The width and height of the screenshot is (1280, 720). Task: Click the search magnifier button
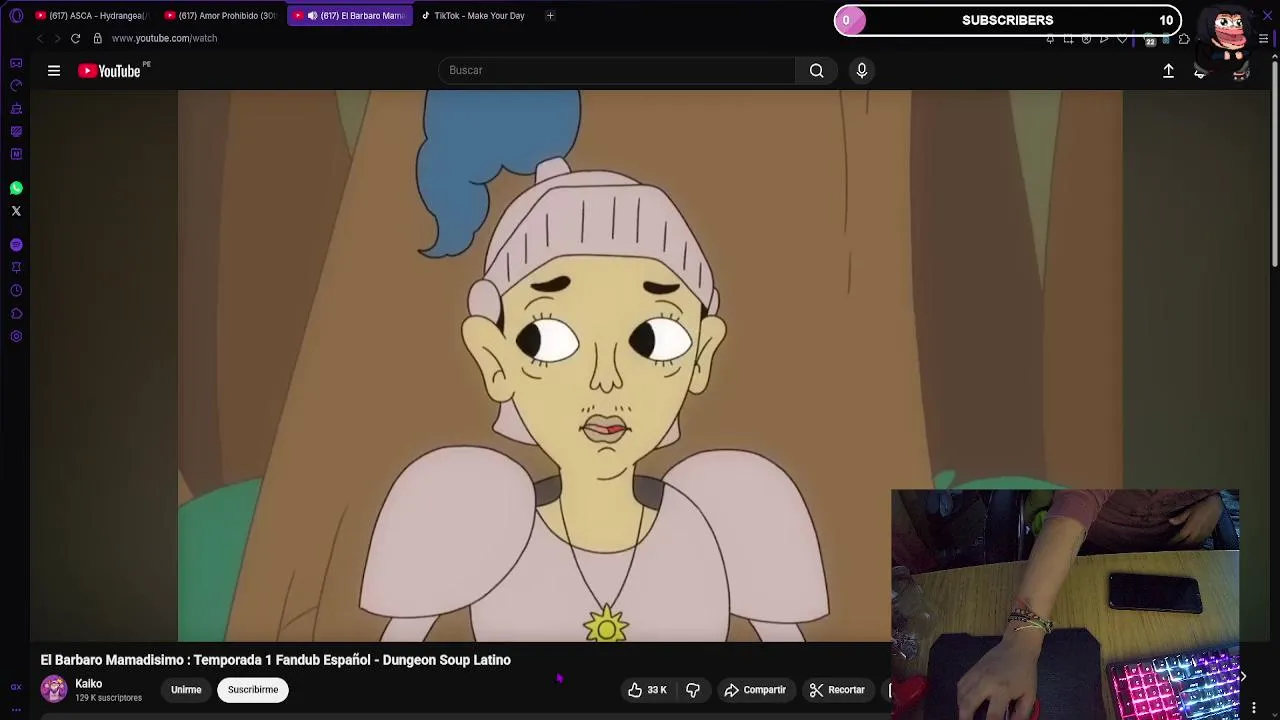click(817, 70)
